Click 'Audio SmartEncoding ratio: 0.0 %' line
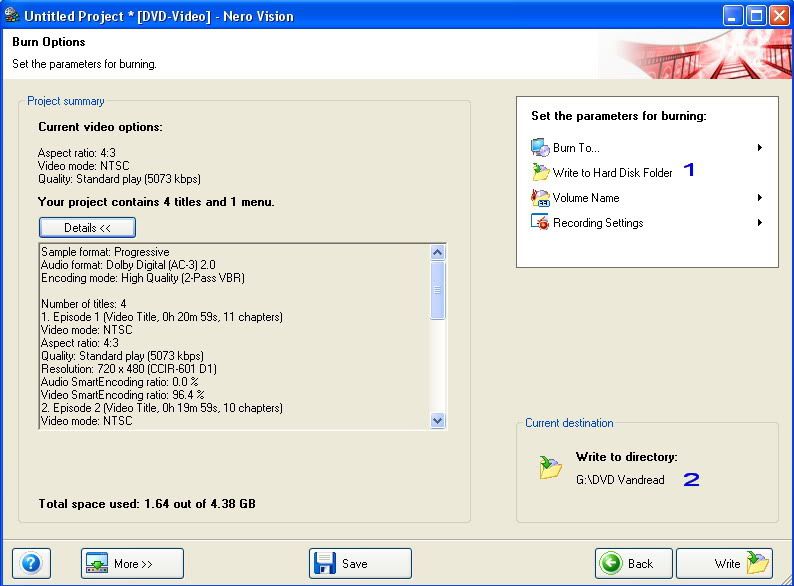 pos(120,382)
